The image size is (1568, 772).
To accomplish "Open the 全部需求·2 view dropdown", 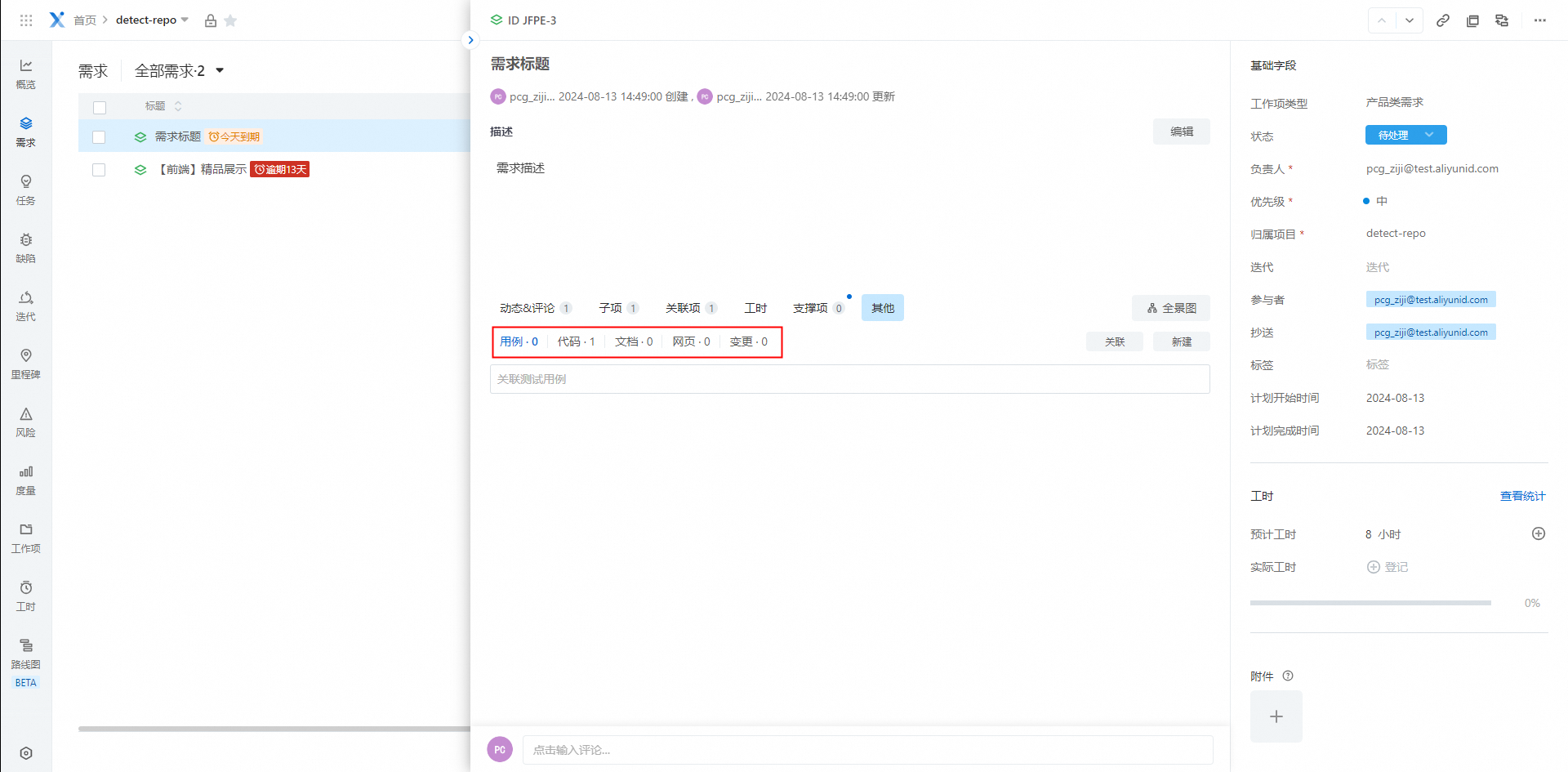I will [x=179, y=71].
